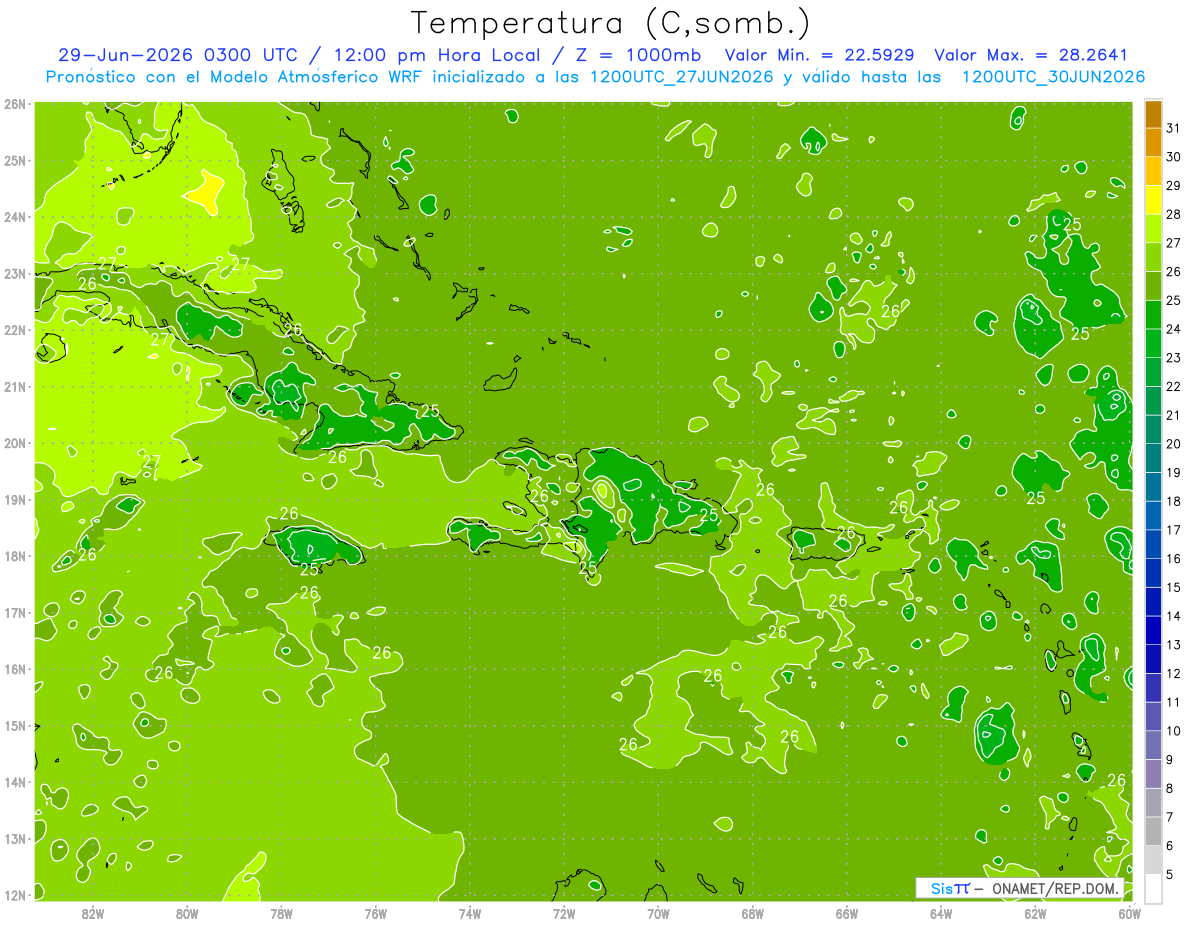Click the '70W' longitude axis label
The height and width of the screenshot is (927, 1200).
(x=658, y=913)
